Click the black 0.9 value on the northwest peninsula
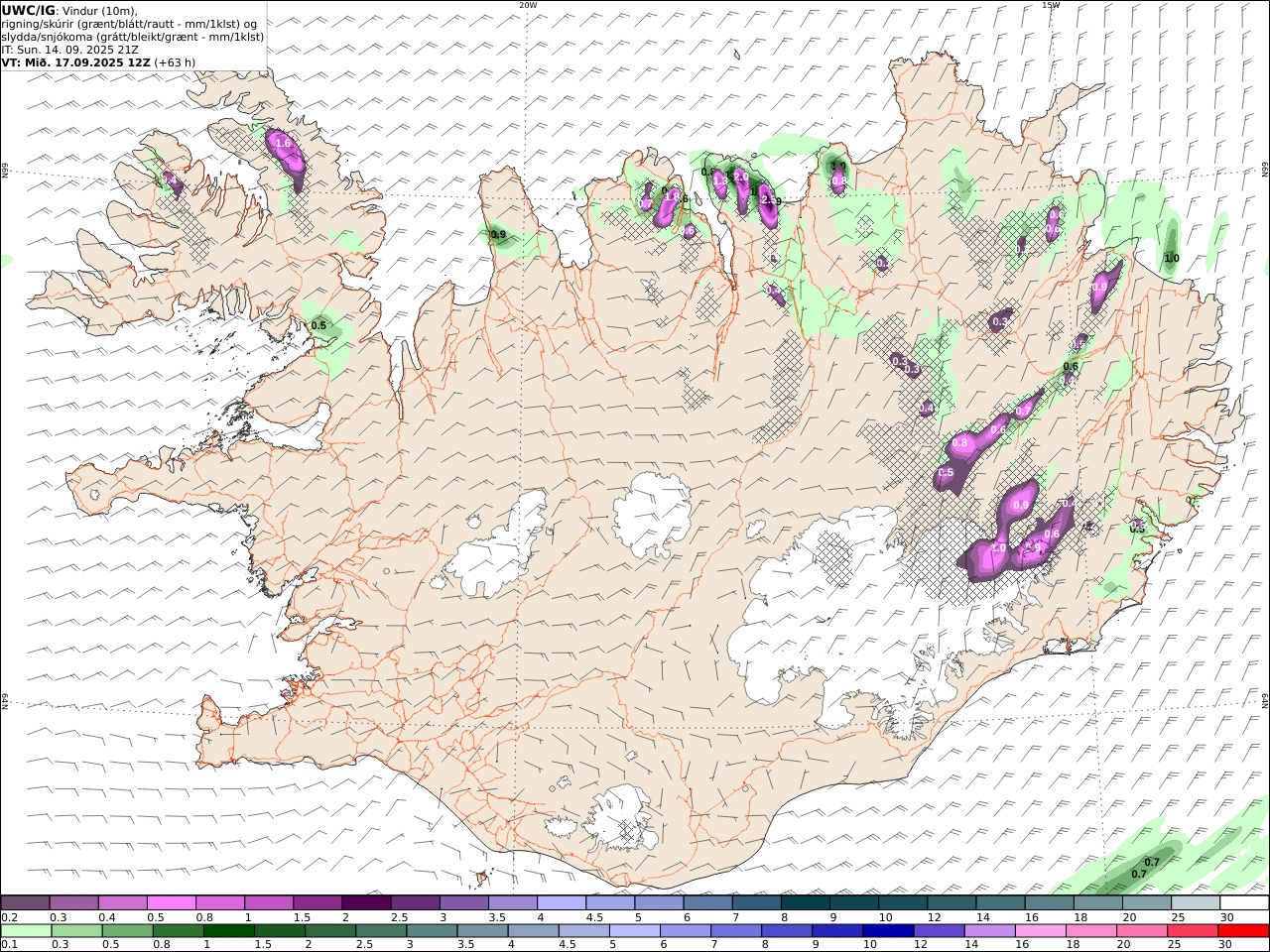Image resolution: width=1270 pixels, height=952 pixels. 498,235
